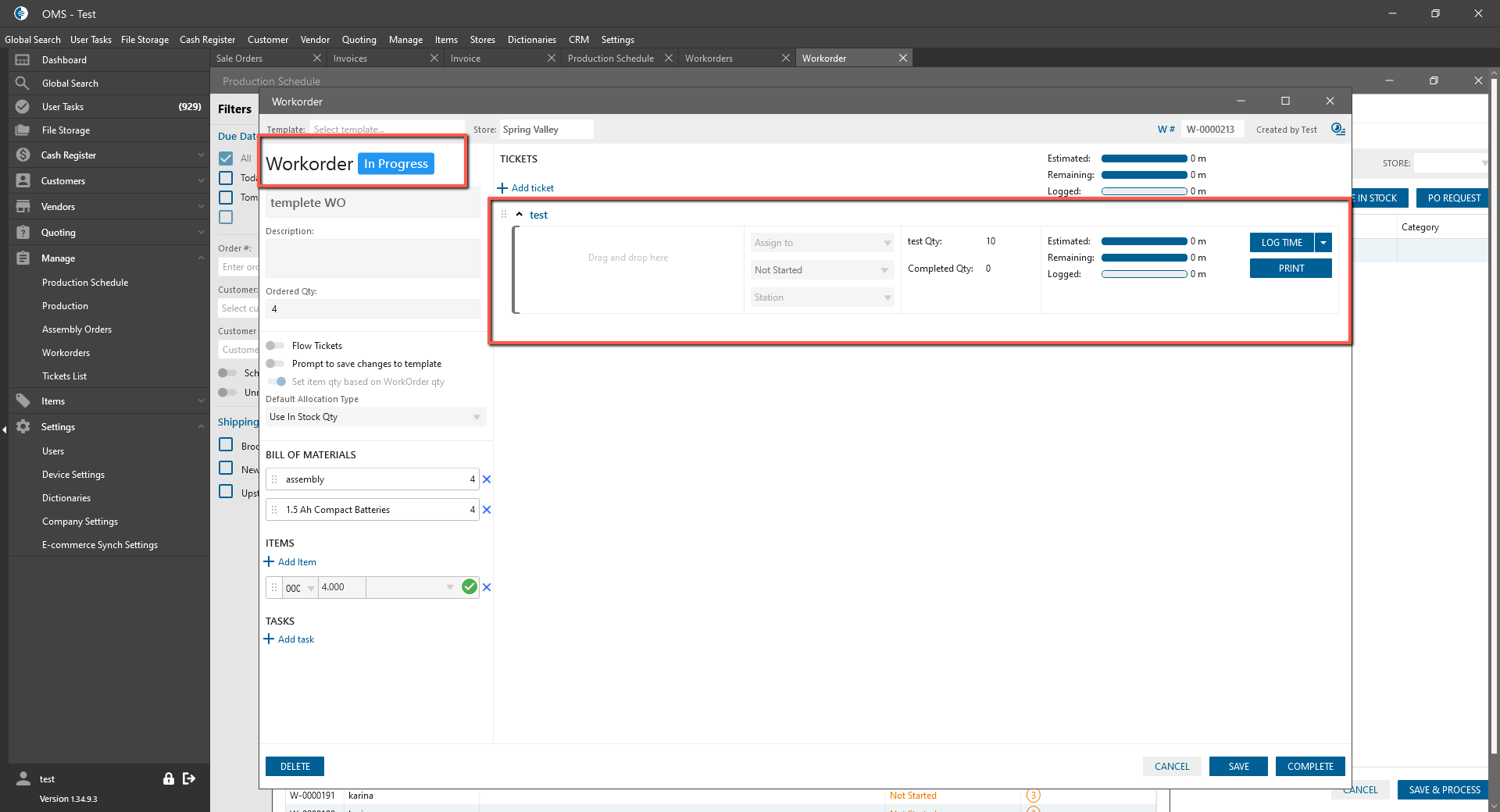Viewport: 1500px width, 812px height.
Task: Click the COMPLETE button
Action: tap(1309, 767)
